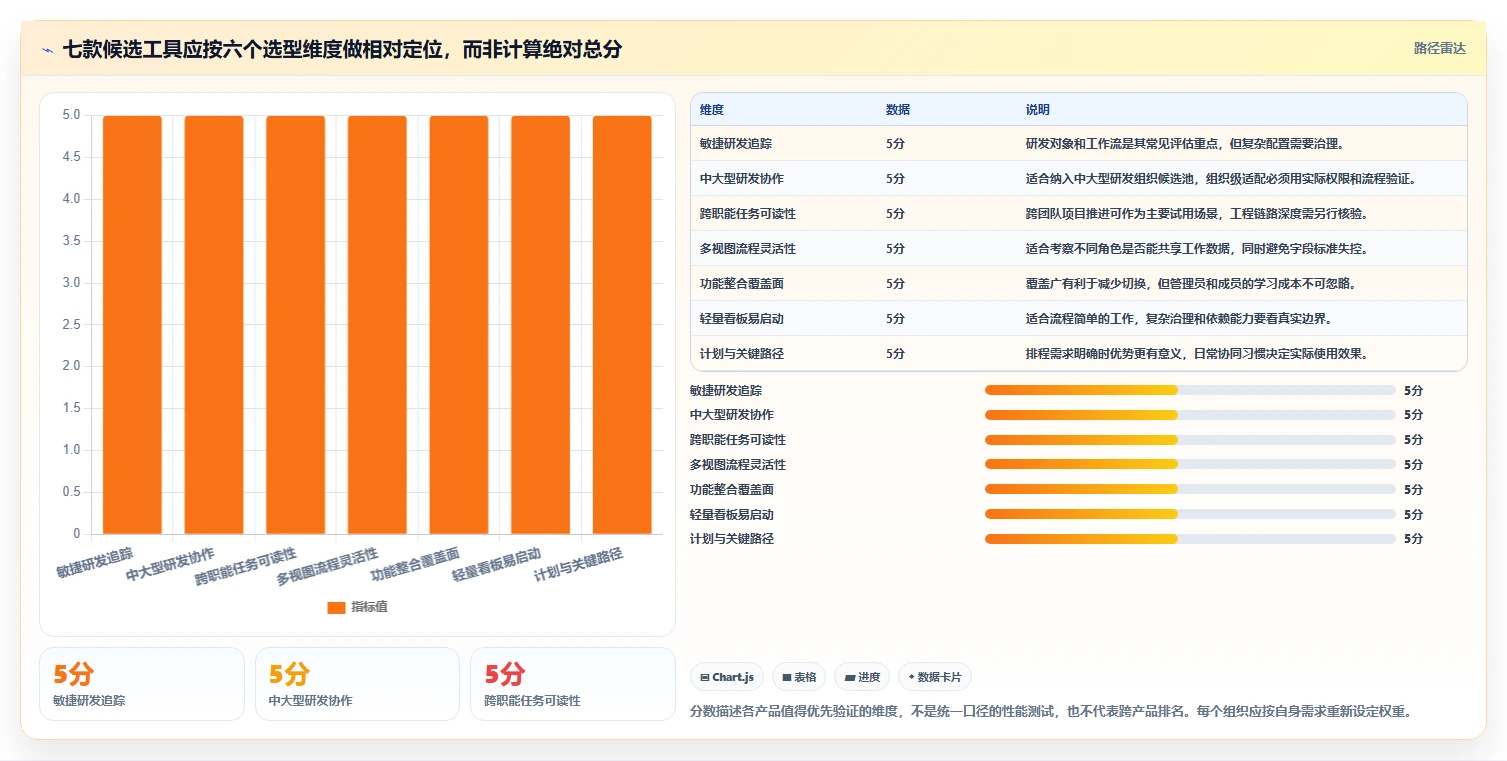The width and height of the screenshot is (1507, 761).
Task: Click the 2.5 tick on the chart y-axis
Action: pos(71,324)
